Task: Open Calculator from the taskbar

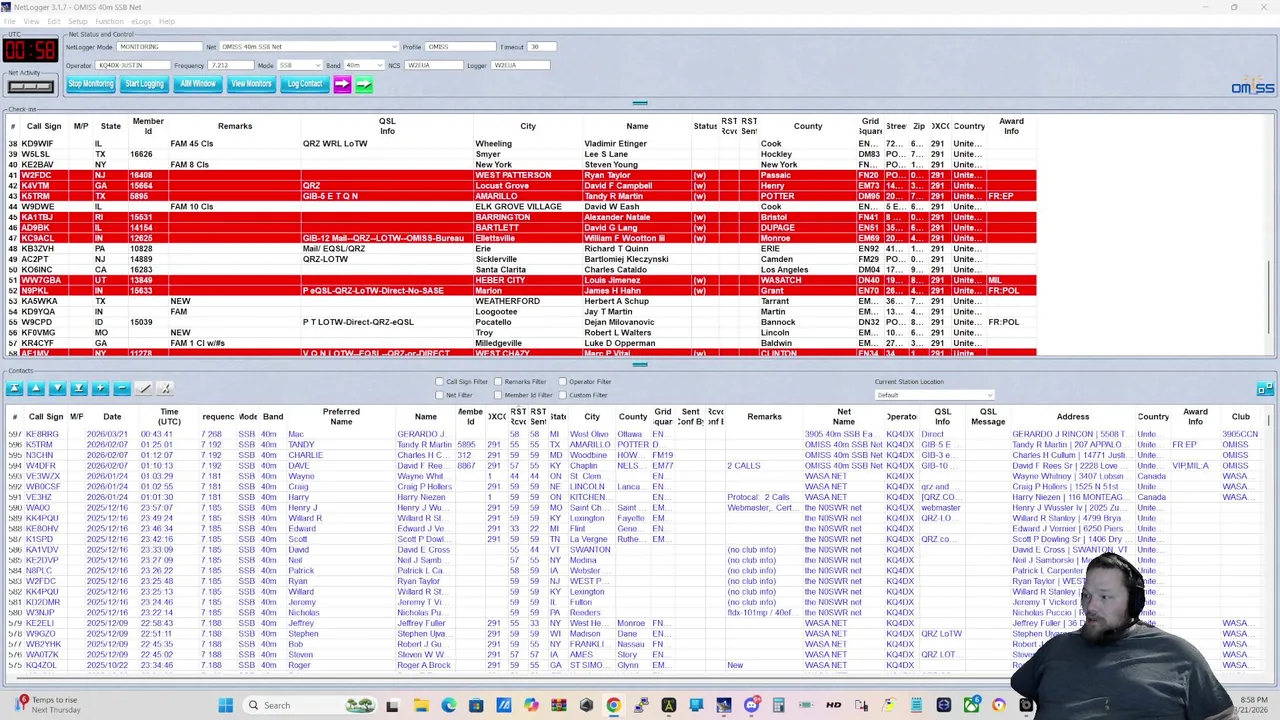Action: tap(778, 705)
